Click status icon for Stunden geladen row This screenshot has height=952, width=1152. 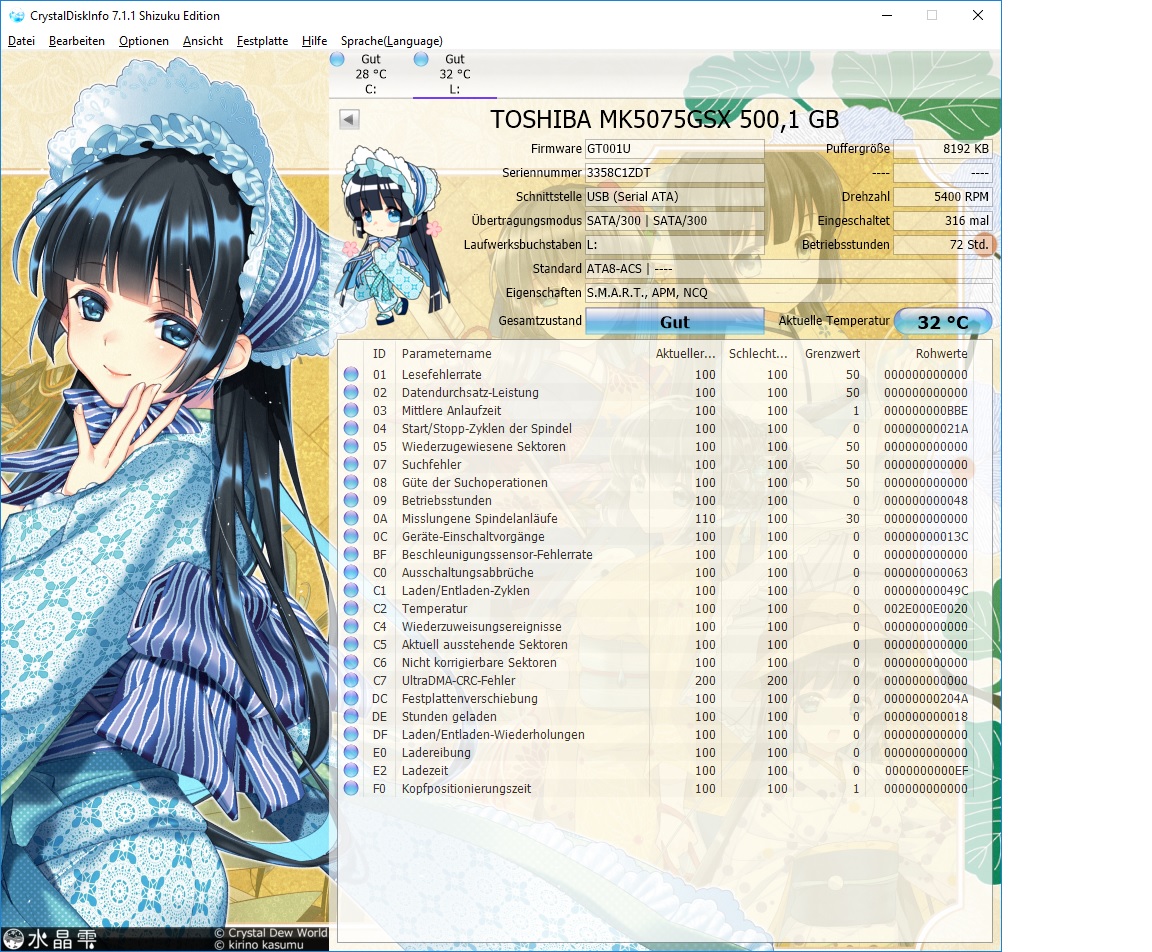point(351,716)
